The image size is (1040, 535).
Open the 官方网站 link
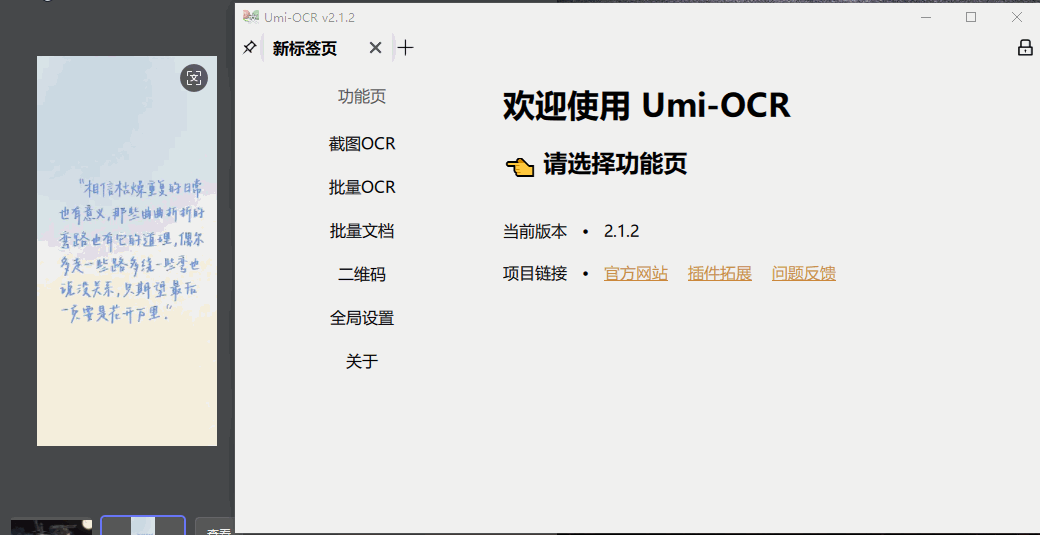[x=636, y=273]
